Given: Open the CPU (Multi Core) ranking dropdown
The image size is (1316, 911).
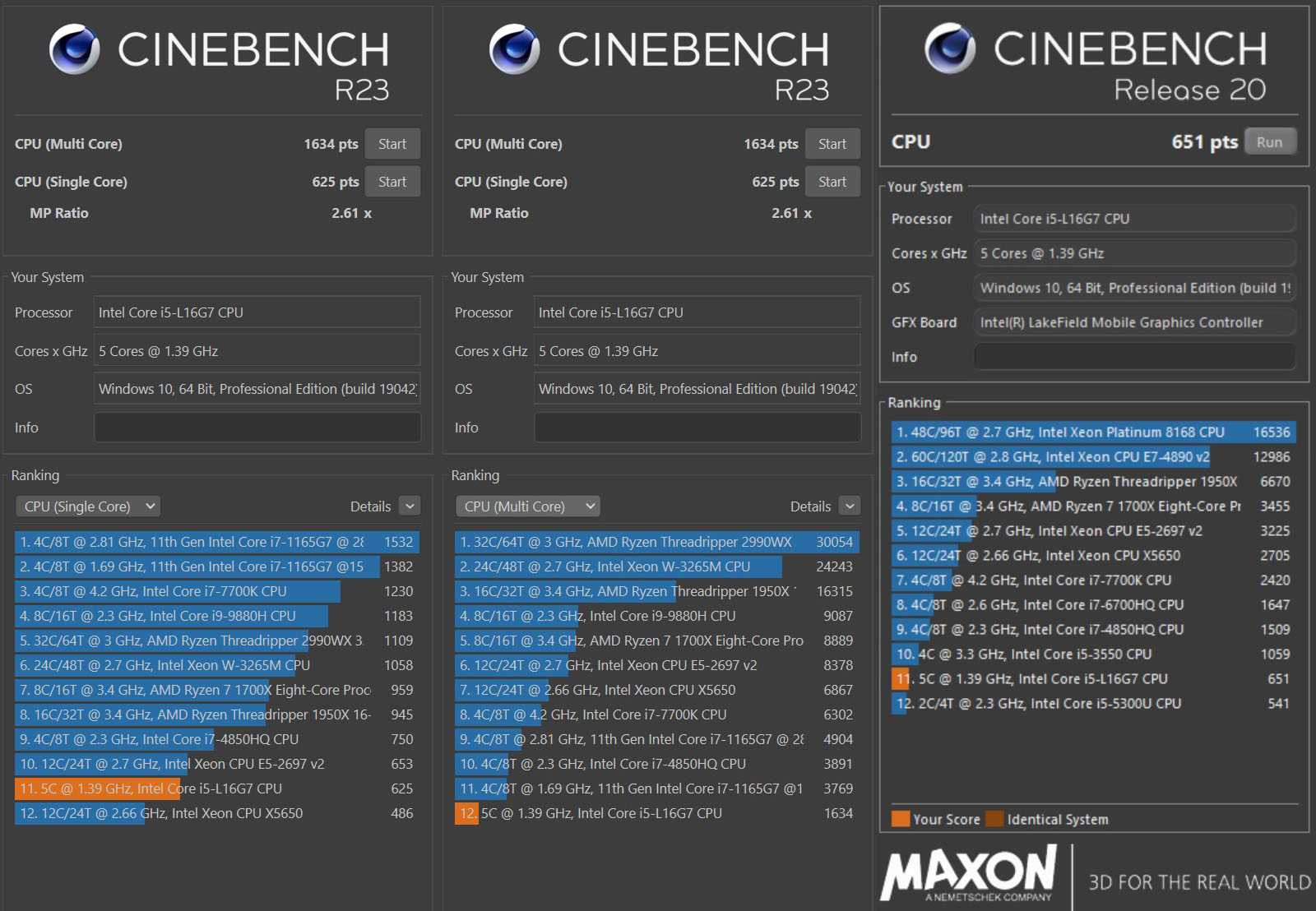Looking at the screenshot, I should pyautogui.click(x=528, y=506).
